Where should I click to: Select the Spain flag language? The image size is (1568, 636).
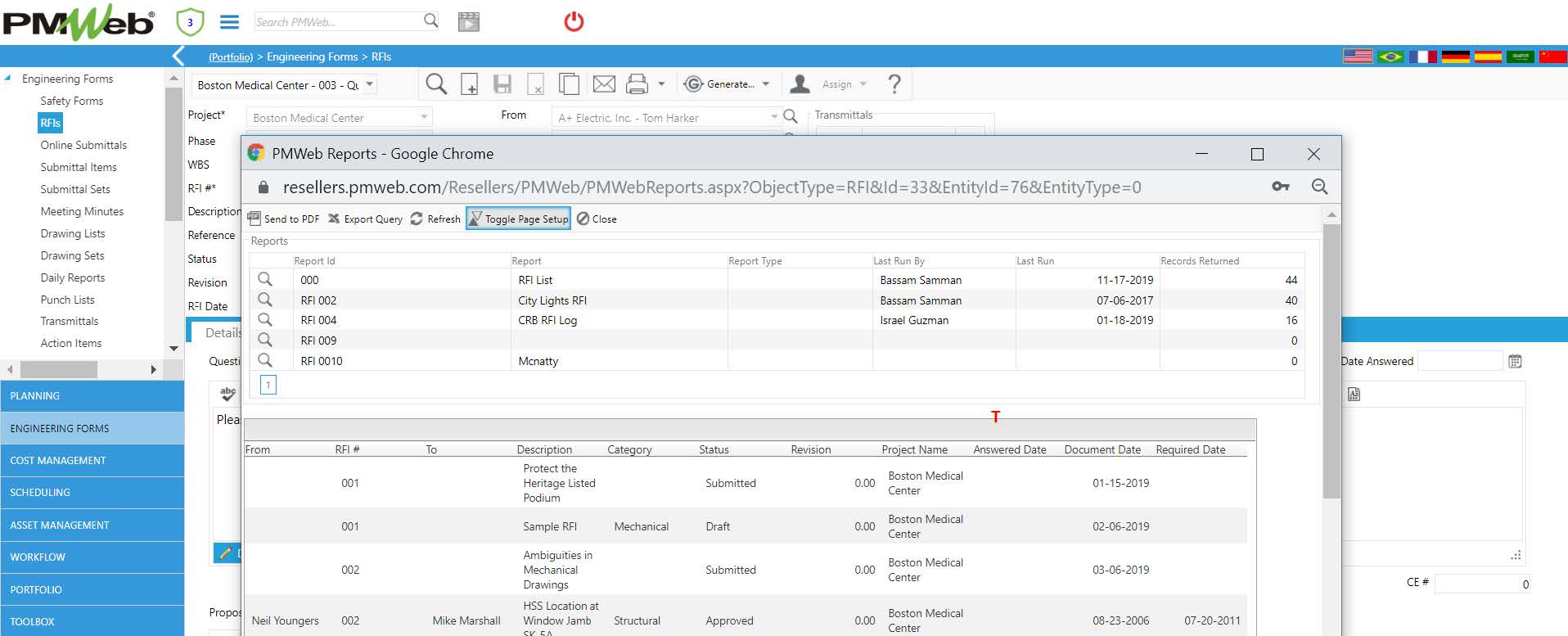pos(1488,56)
